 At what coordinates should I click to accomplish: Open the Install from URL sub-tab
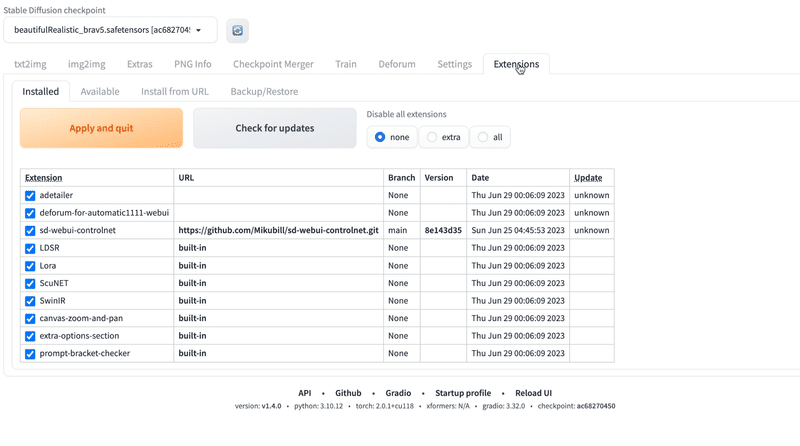click(175, 91)
